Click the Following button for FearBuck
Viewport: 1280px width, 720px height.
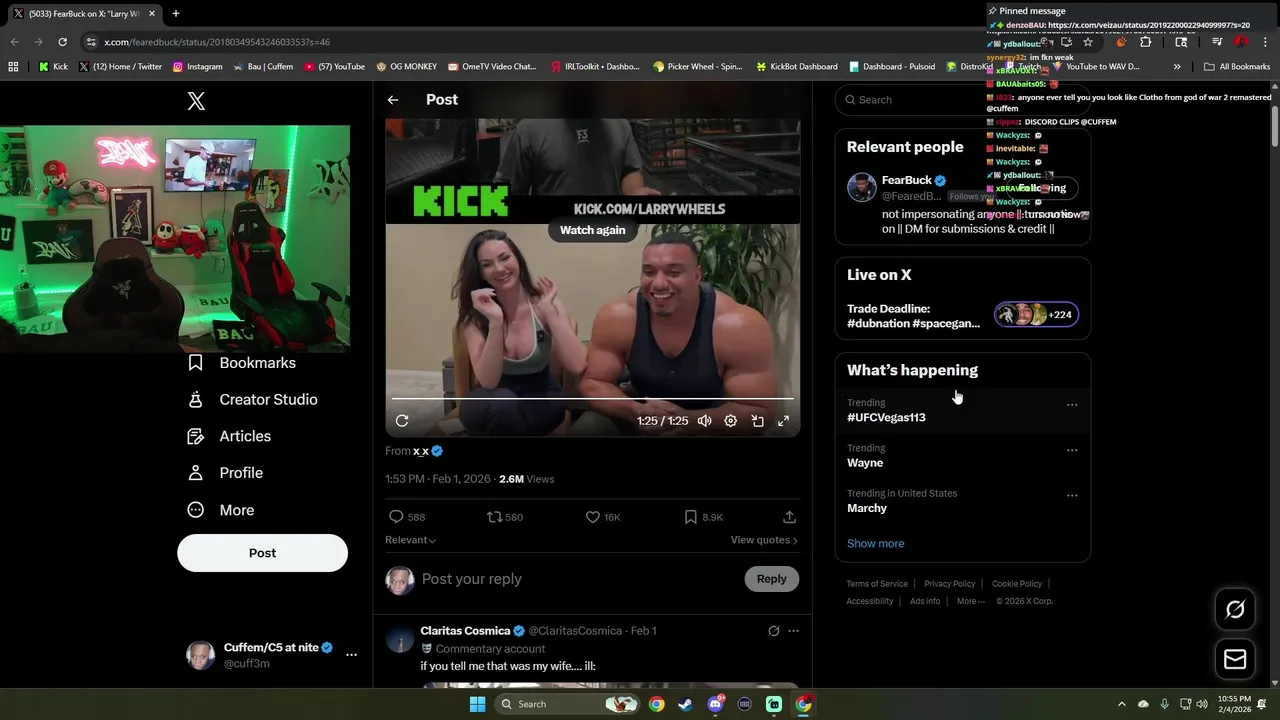pyautogui.click(x=1041, y=188)
